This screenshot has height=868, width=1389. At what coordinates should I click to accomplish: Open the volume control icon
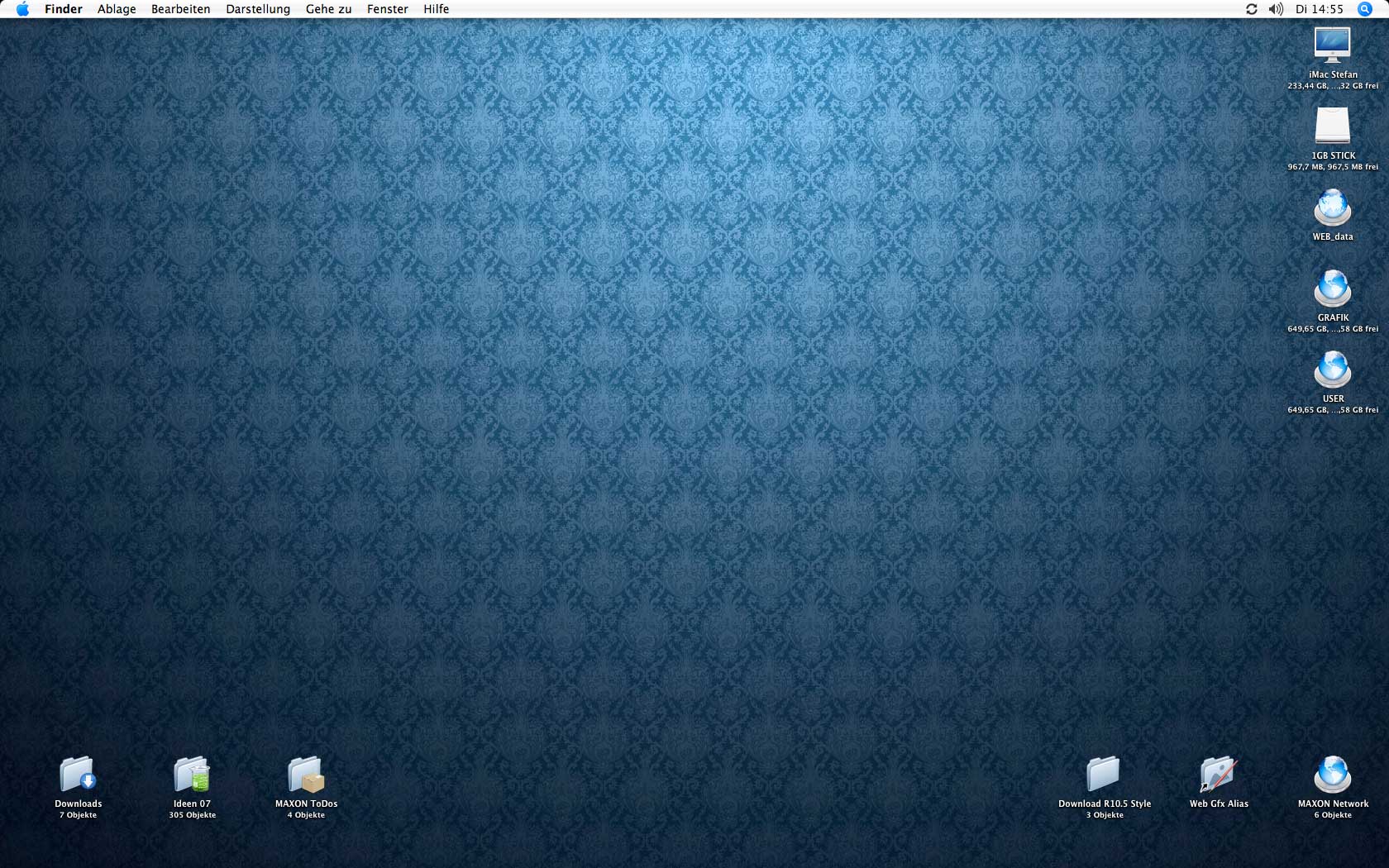click(x=1276, y=9)
